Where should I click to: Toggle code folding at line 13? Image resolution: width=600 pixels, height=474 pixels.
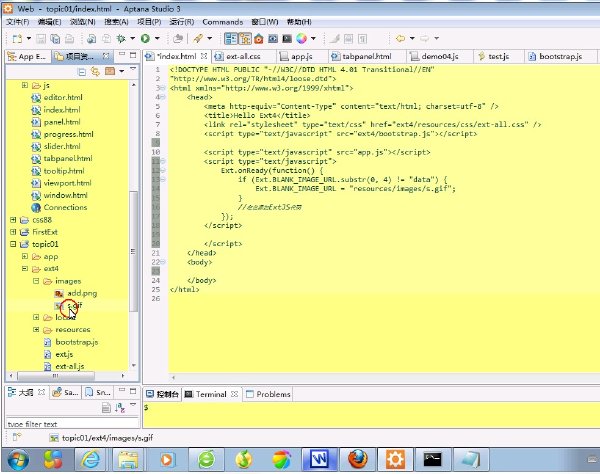click(x=163, y=179)
